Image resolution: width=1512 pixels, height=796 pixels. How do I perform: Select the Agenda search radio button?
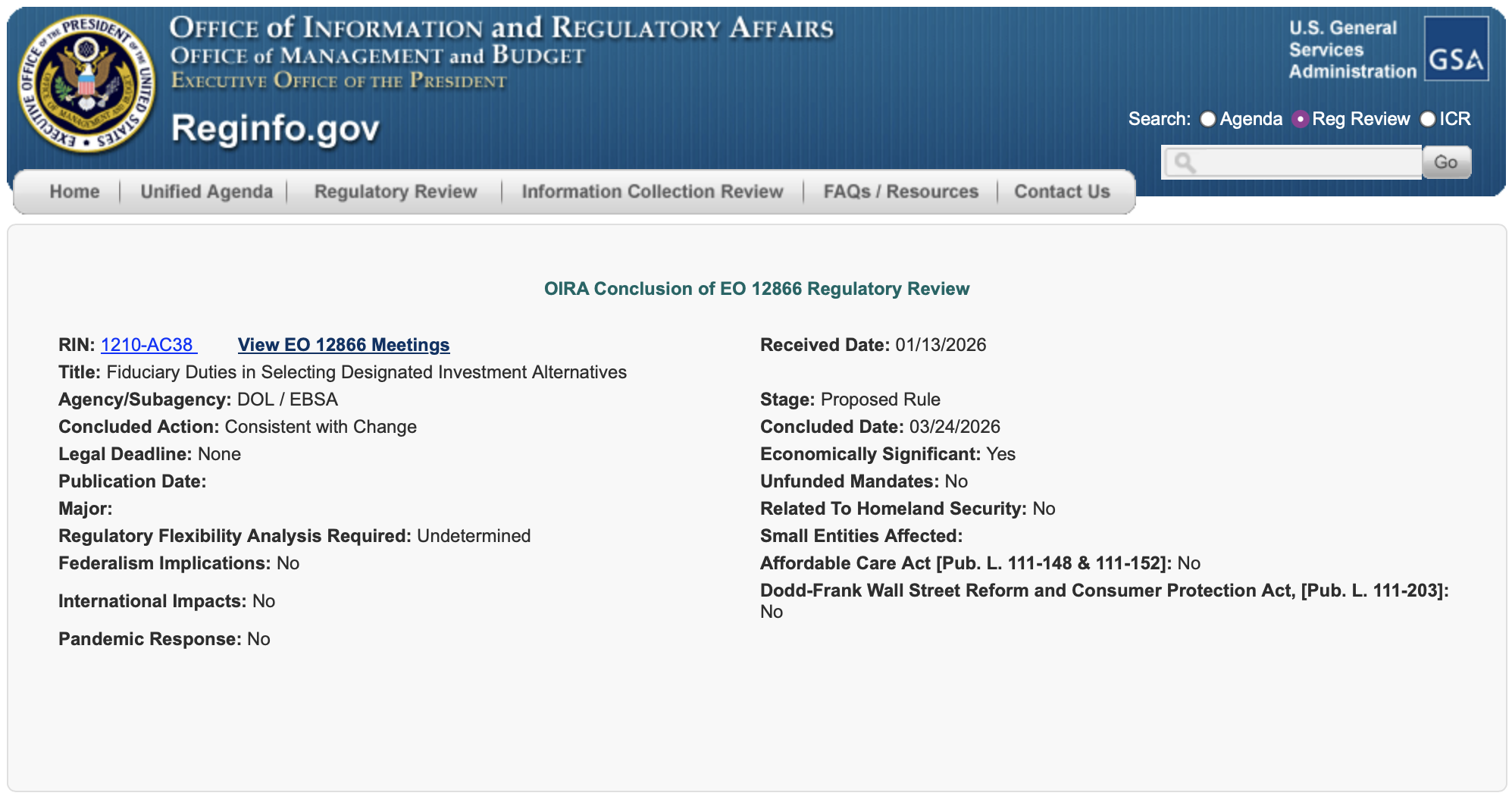(1208, 119)
